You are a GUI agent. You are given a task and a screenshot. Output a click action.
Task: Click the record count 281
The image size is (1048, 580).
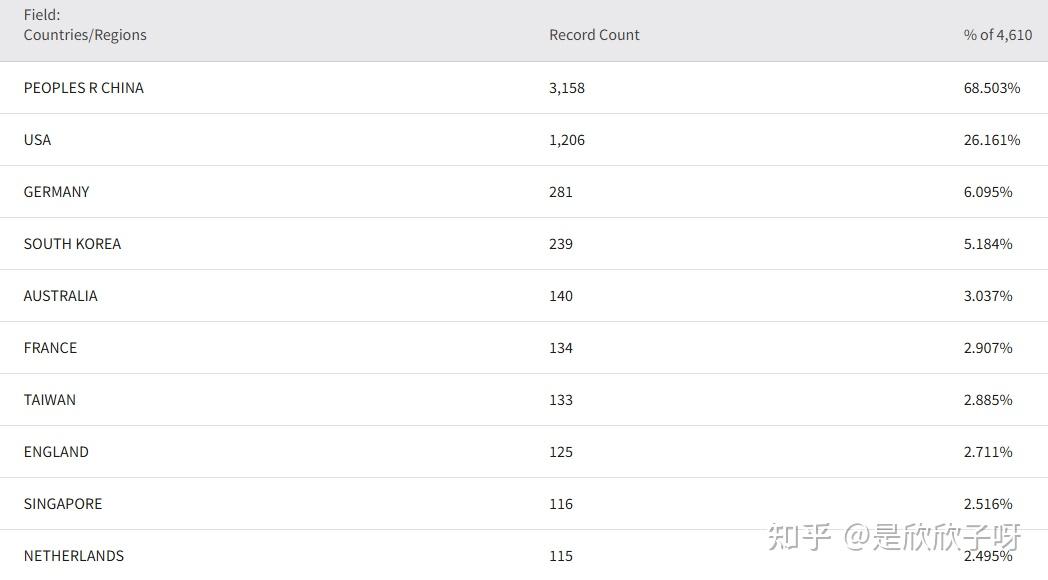coord(561,192)
